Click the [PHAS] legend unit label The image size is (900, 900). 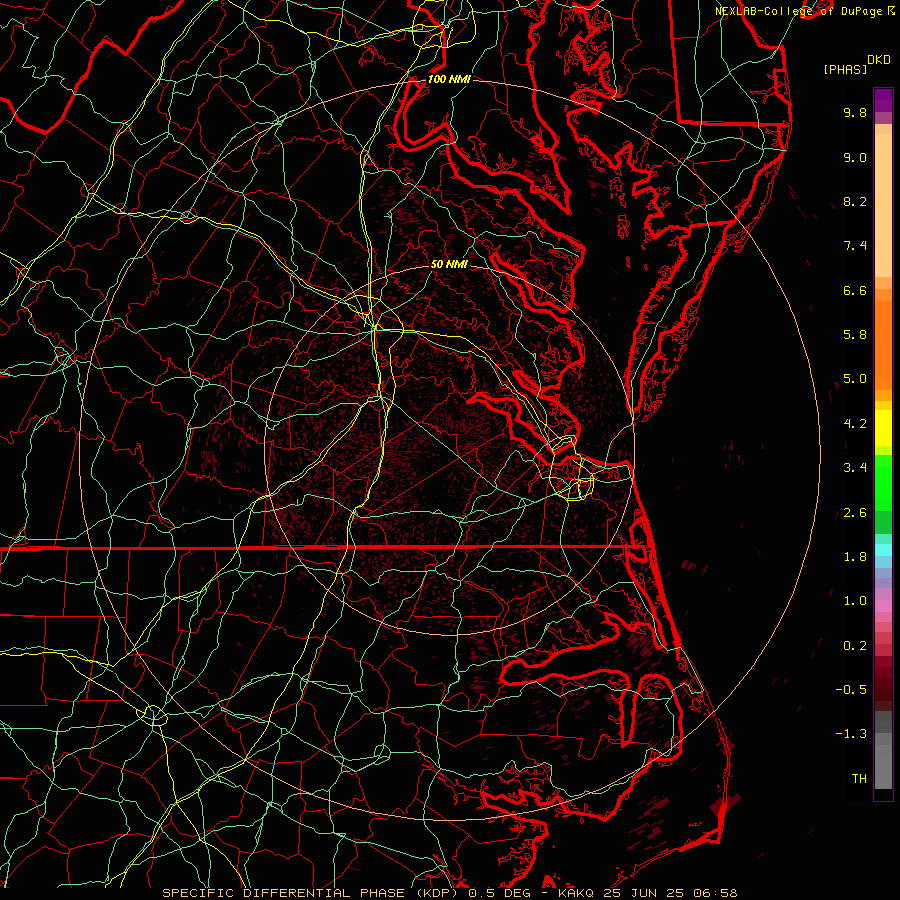[x=845, y=69]
